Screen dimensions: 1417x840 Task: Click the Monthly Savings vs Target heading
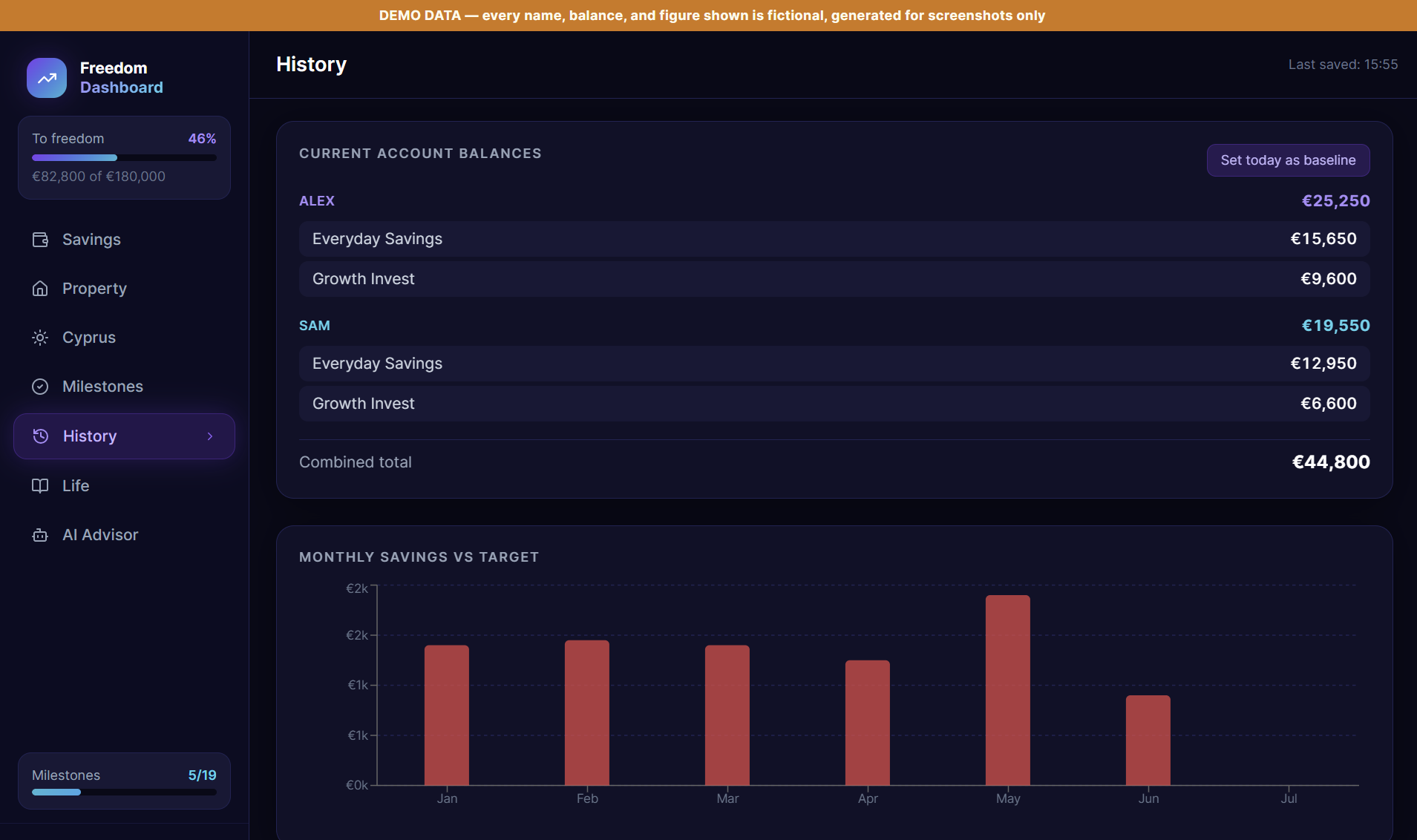[x=419, y=557]
